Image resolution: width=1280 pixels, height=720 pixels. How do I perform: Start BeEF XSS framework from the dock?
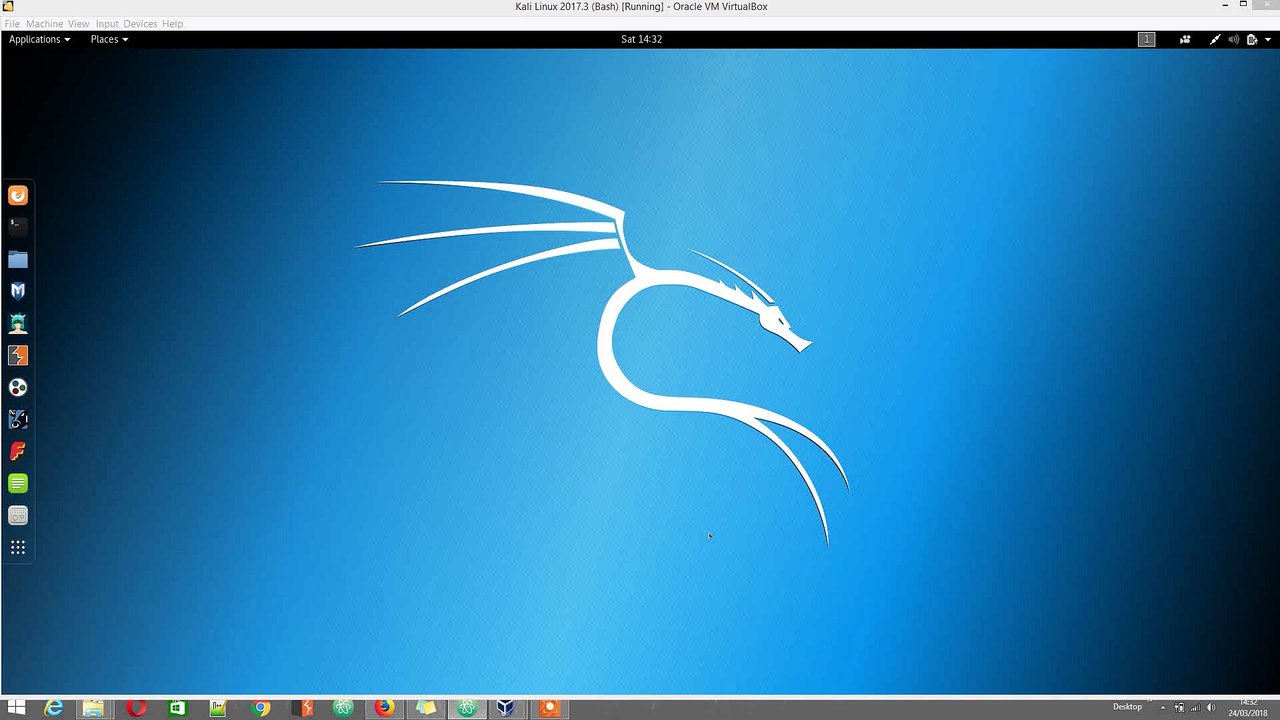click(x=18, y=419)
